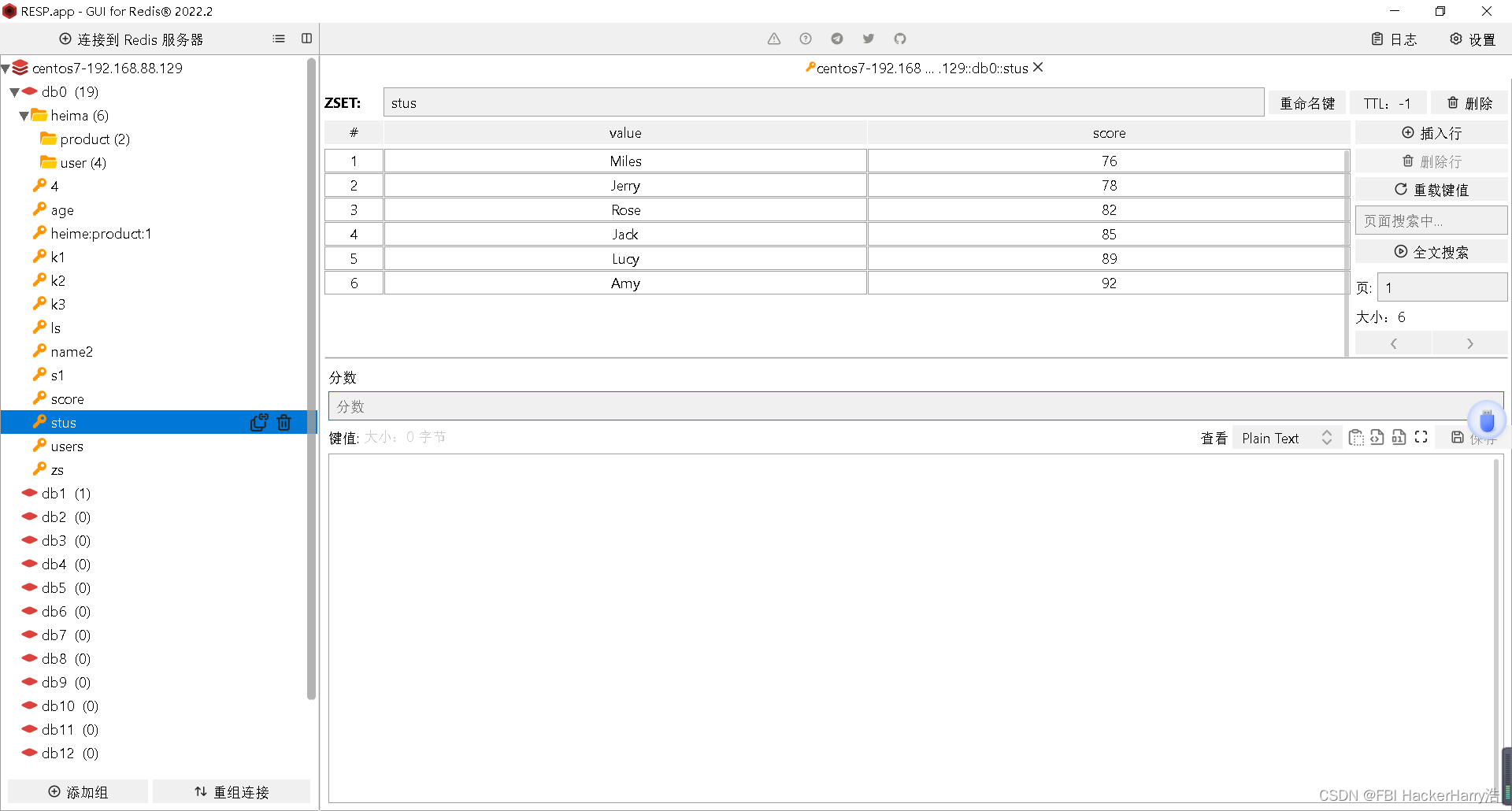Select the Amy value cell

(625, 283)
